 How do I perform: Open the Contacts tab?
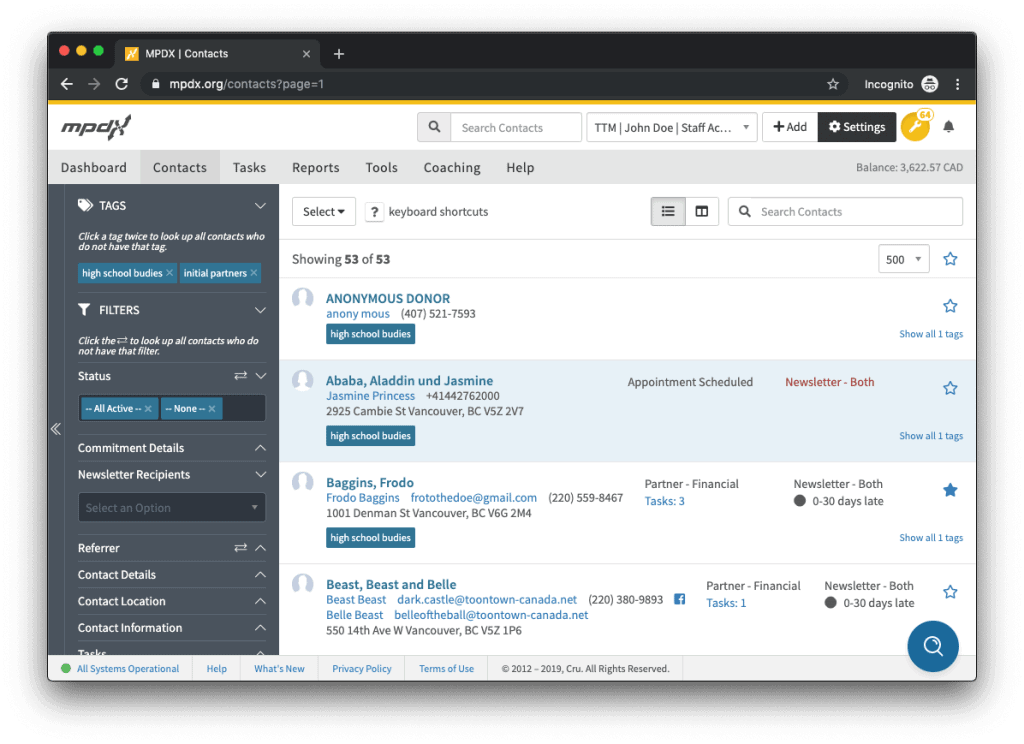(180, 167)
